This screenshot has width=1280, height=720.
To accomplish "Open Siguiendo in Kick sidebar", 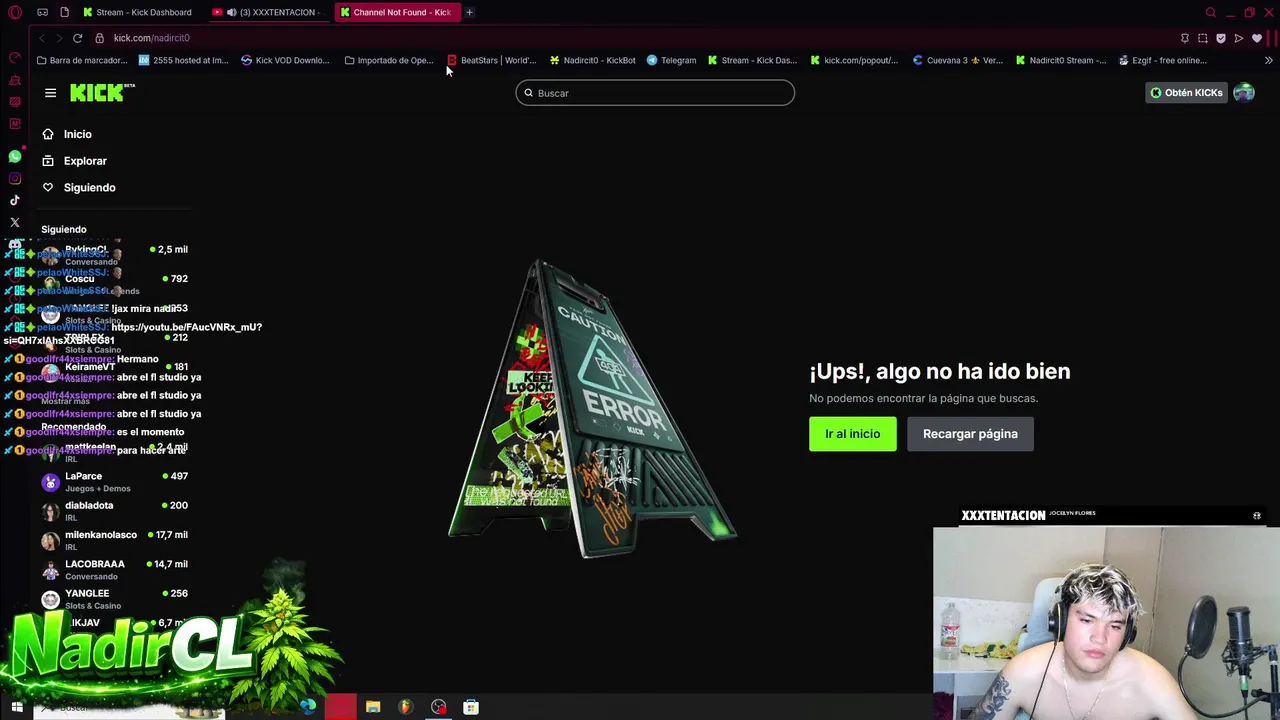I will pos(78,188).
